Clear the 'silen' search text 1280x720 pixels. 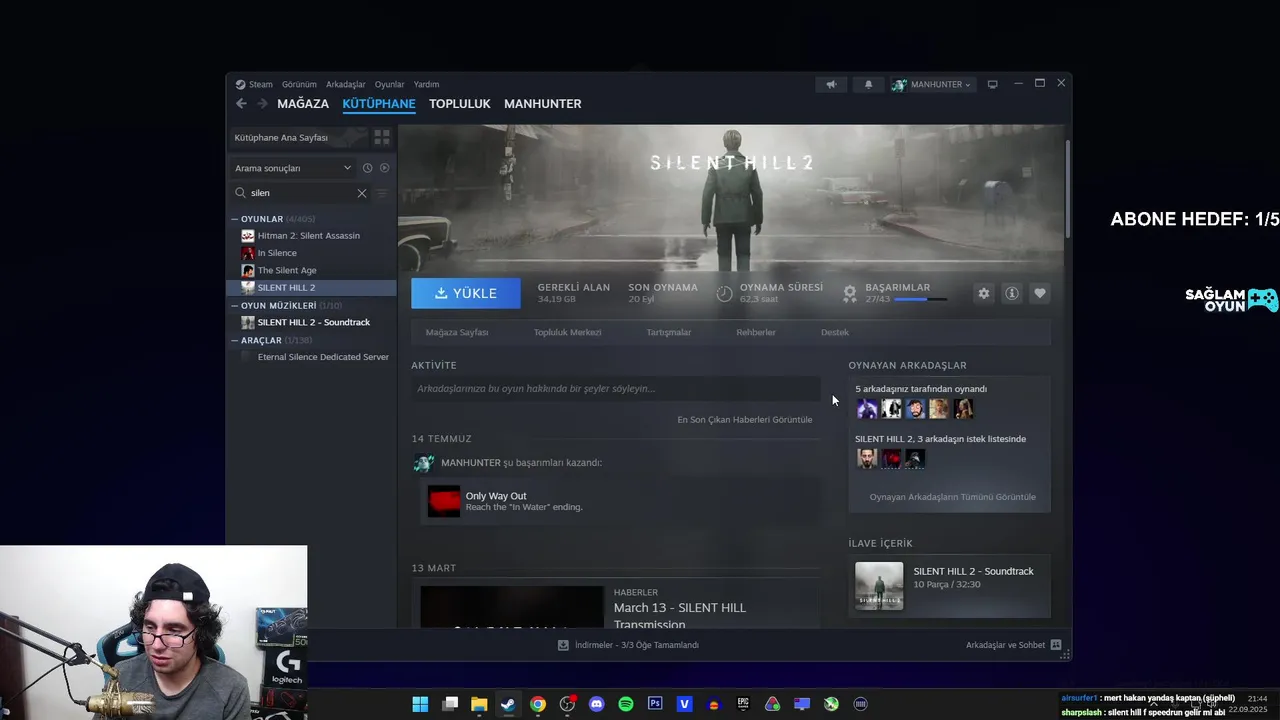pos(362,193)
